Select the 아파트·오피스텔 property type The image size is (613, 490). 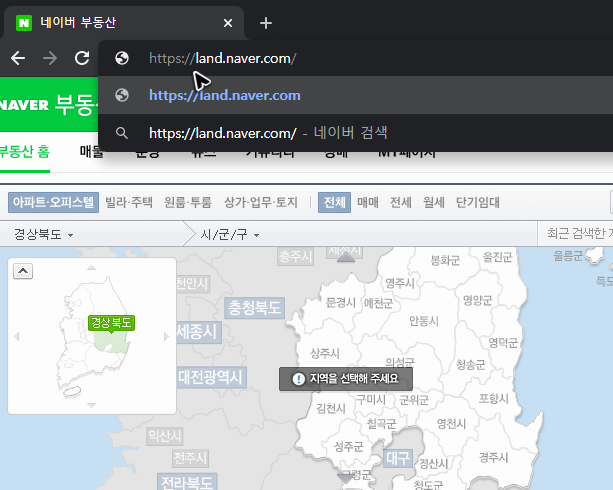[x=53, y=202]
